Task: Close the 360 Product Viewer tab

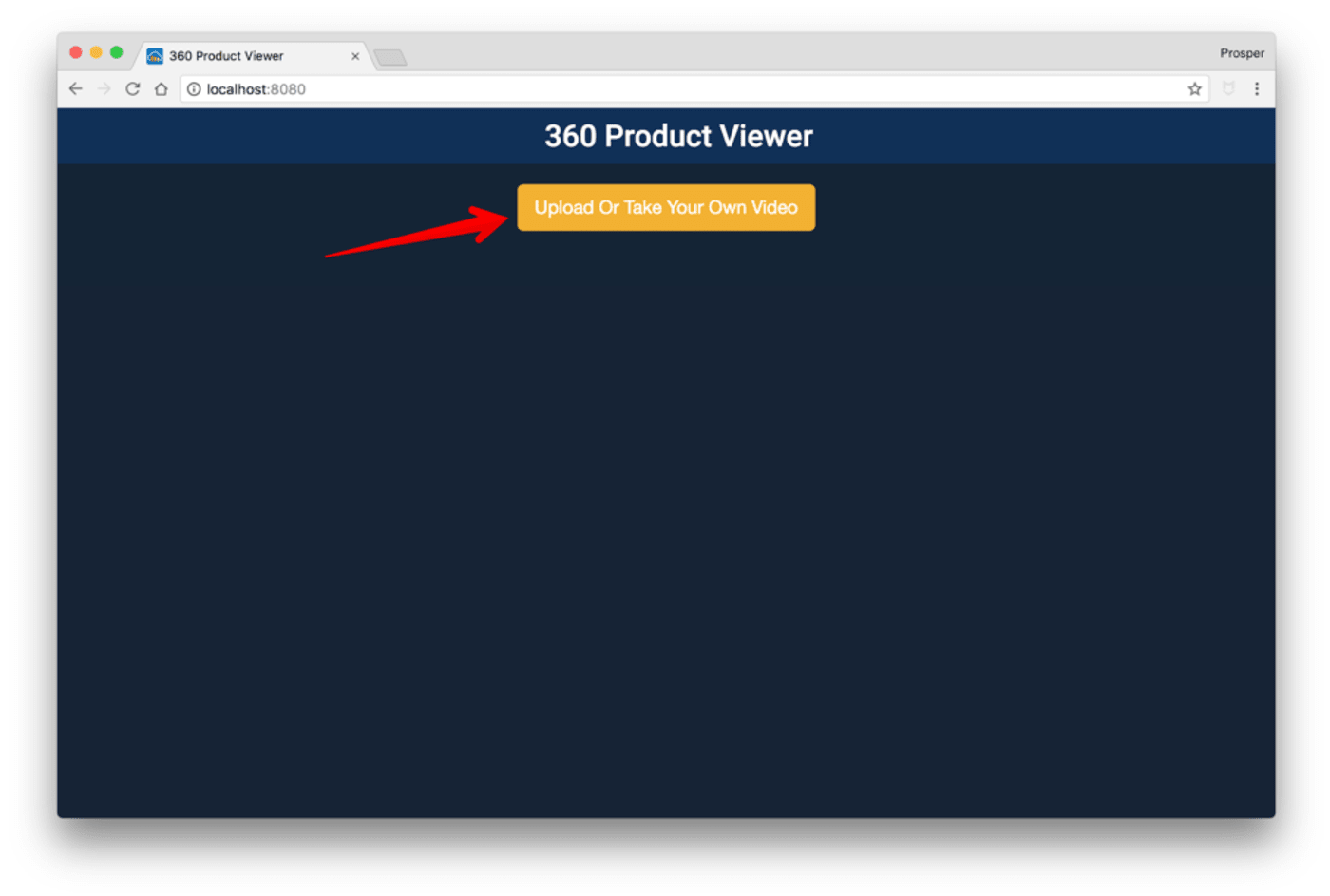Action: click(355, 56)
